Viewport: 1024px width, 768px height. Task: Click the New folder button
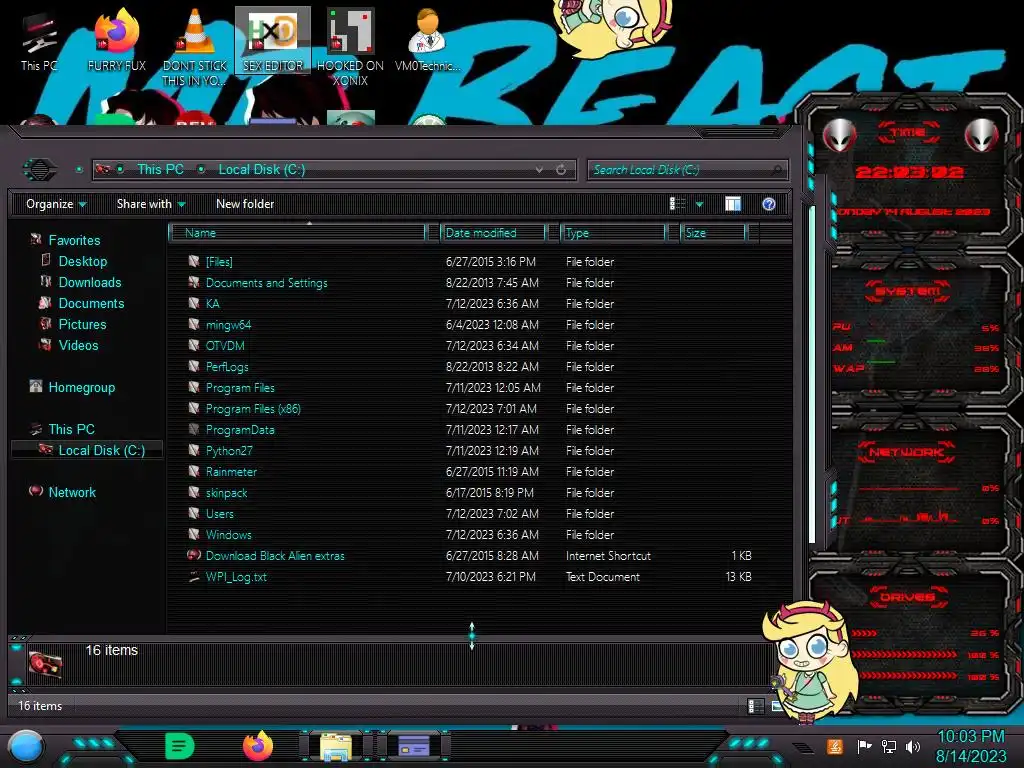point(245,204)
